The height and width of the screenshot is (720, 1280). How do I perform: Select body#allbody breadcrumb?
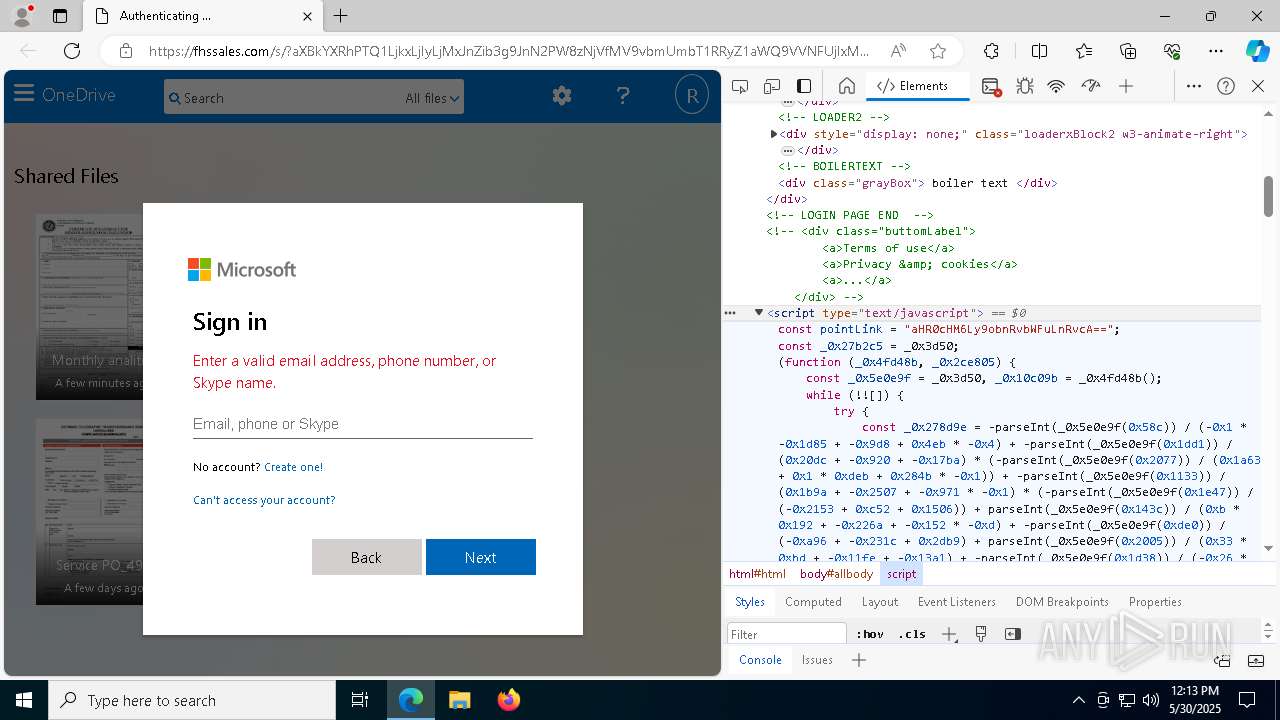click(x=836, y=574)
